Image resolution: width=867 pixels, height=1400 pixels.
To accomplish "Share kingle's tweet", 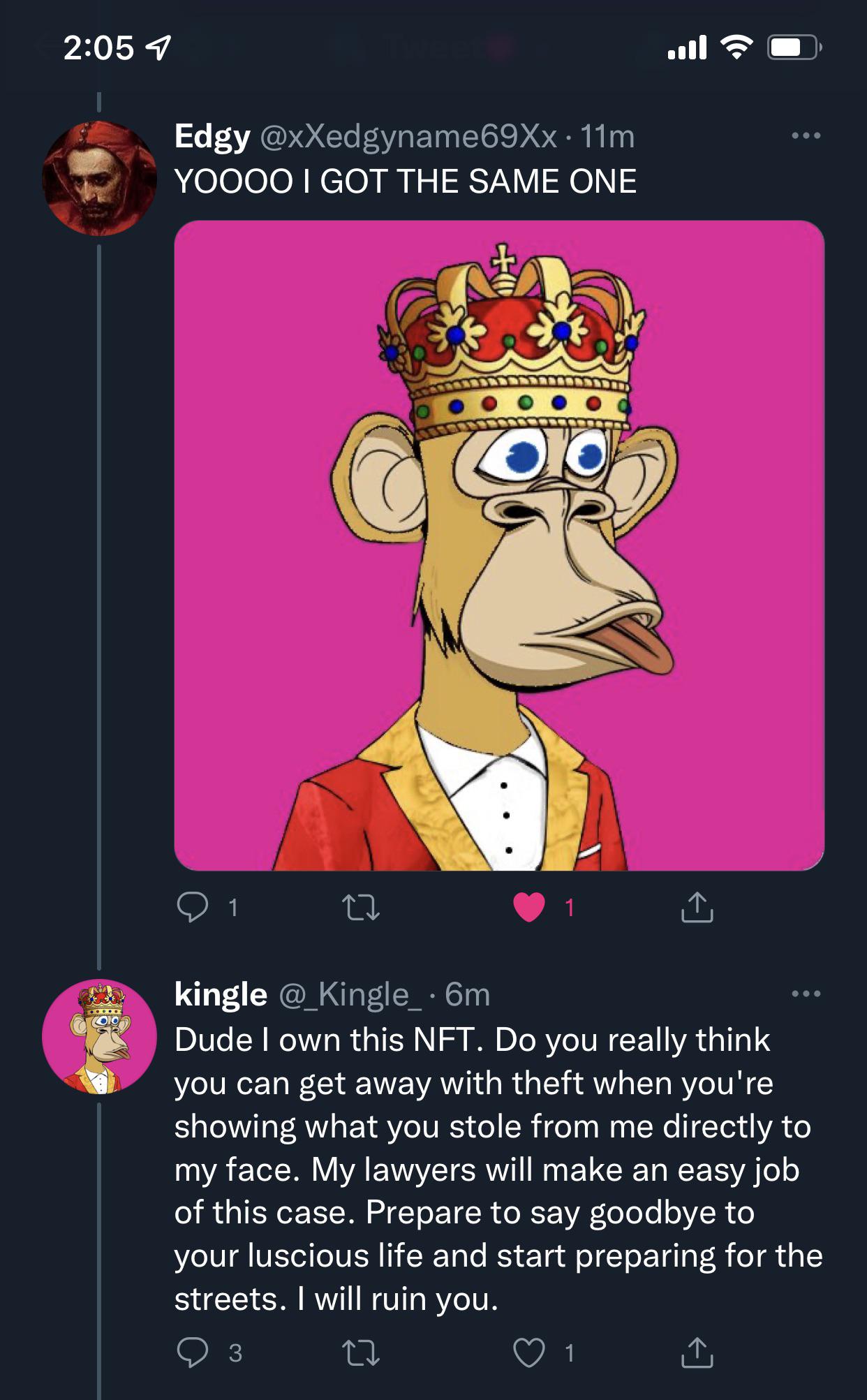I will (x=697, y=1353).
